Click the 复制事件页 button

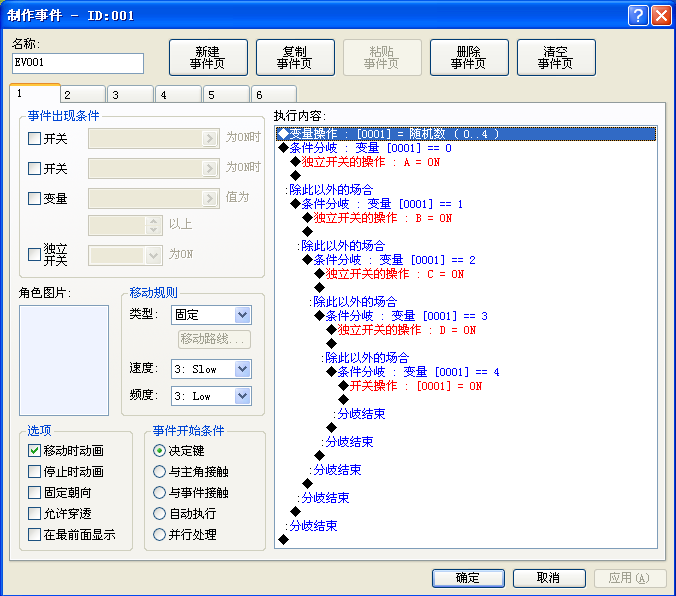(295, 58)
